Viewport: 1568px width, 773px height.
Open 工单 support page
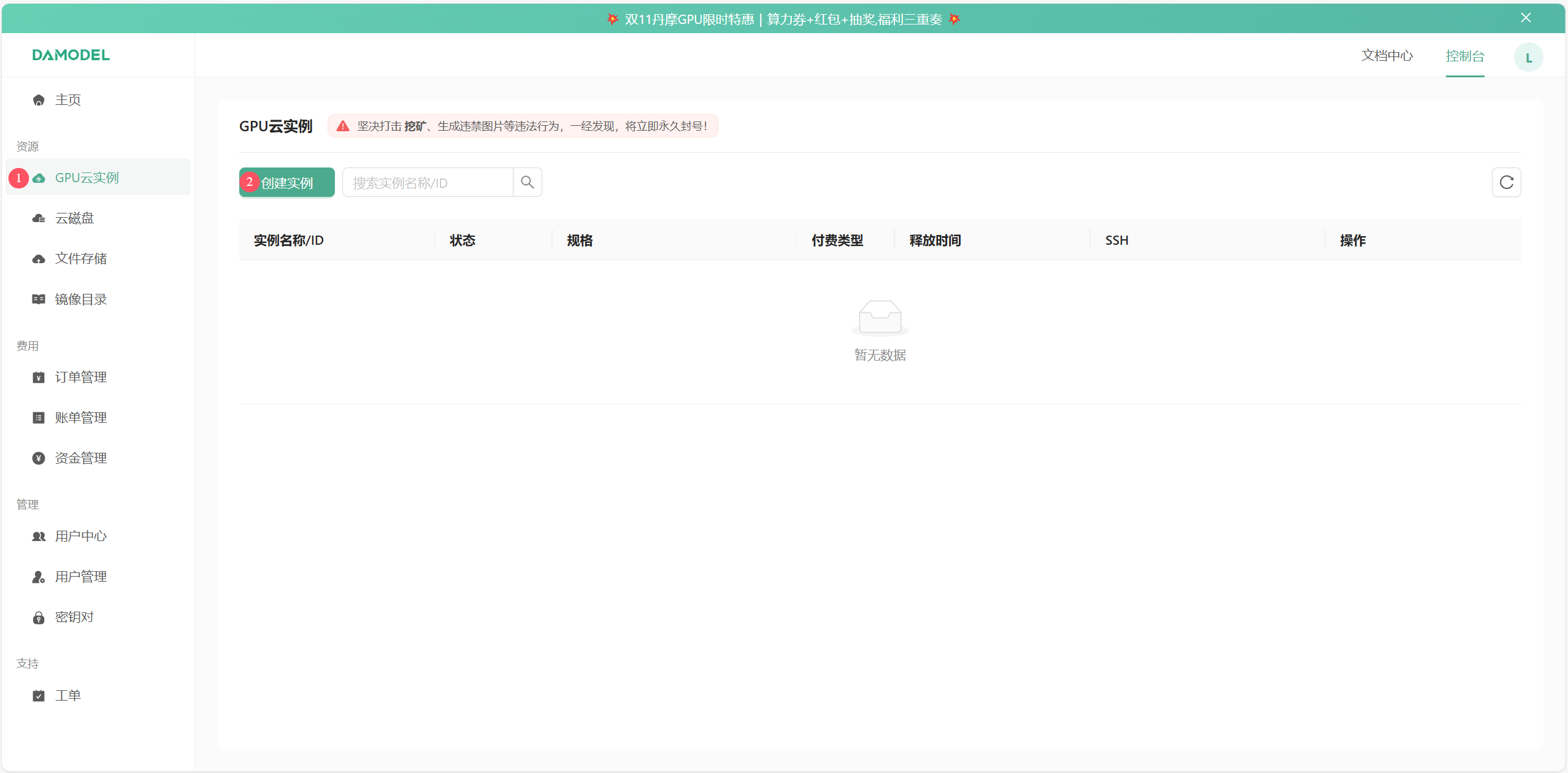98,696
